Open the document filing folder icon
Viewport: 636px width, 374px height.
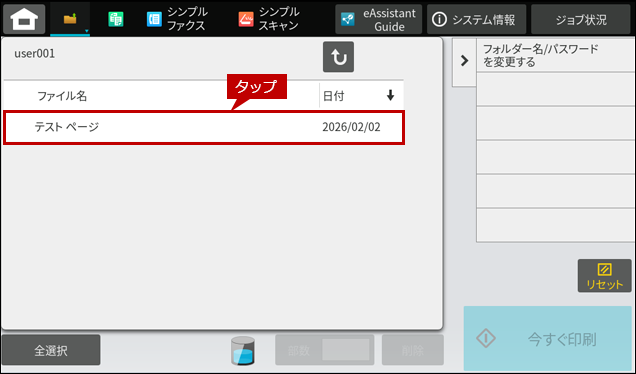70,19
